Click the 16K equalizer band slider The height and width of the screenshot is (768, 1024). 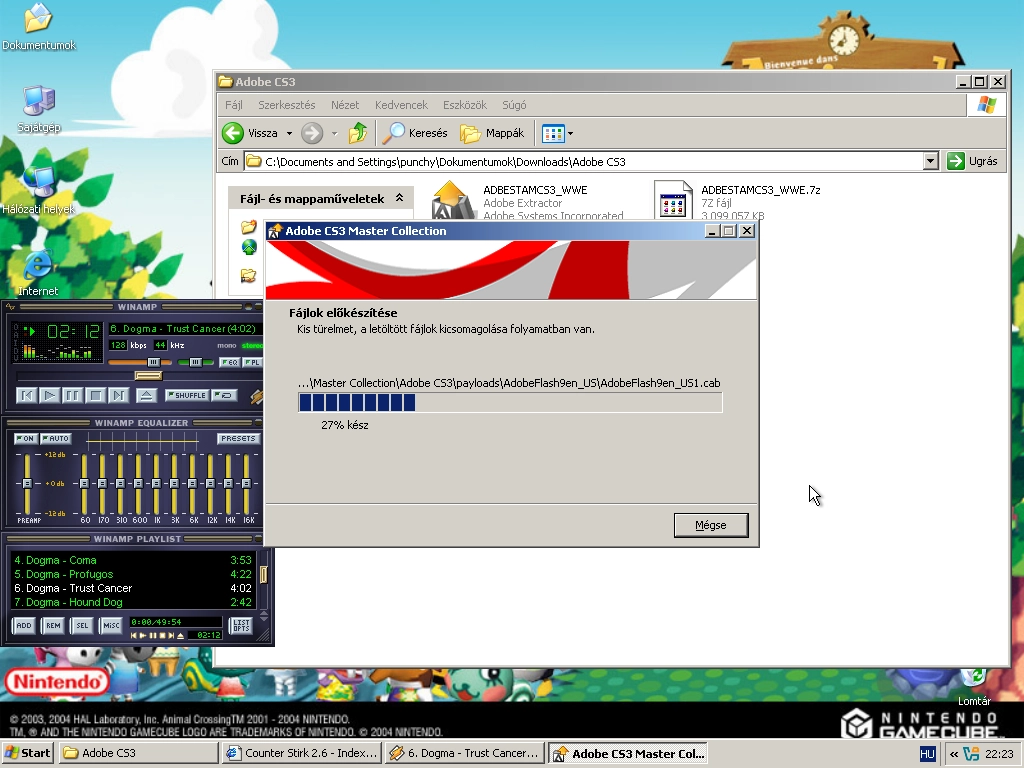[246, 483]
